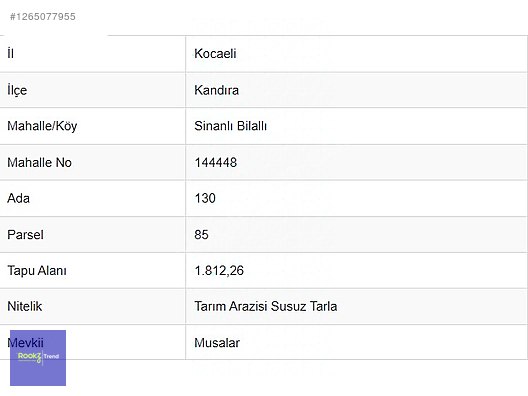This screenshot has width=528, height=396.
Task: Click the Mahalle/Köy row label
Action: [x=42, y=126]
